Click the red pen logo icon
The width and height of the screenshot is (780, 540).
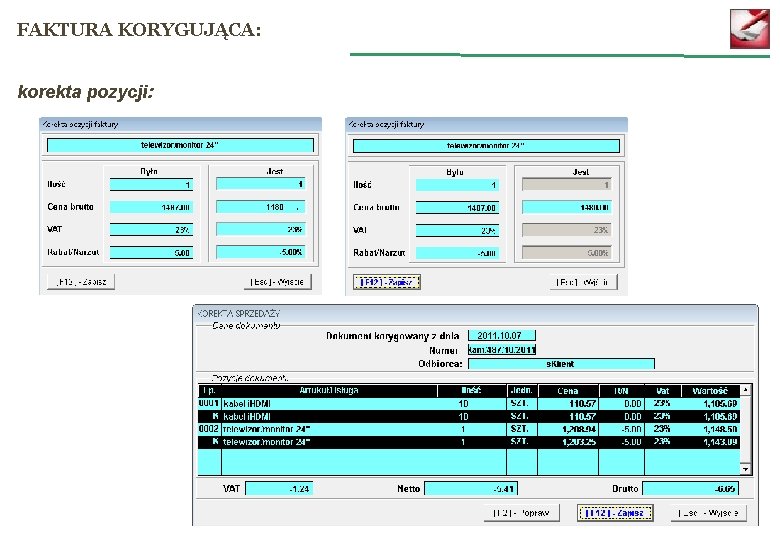[750, 28]
